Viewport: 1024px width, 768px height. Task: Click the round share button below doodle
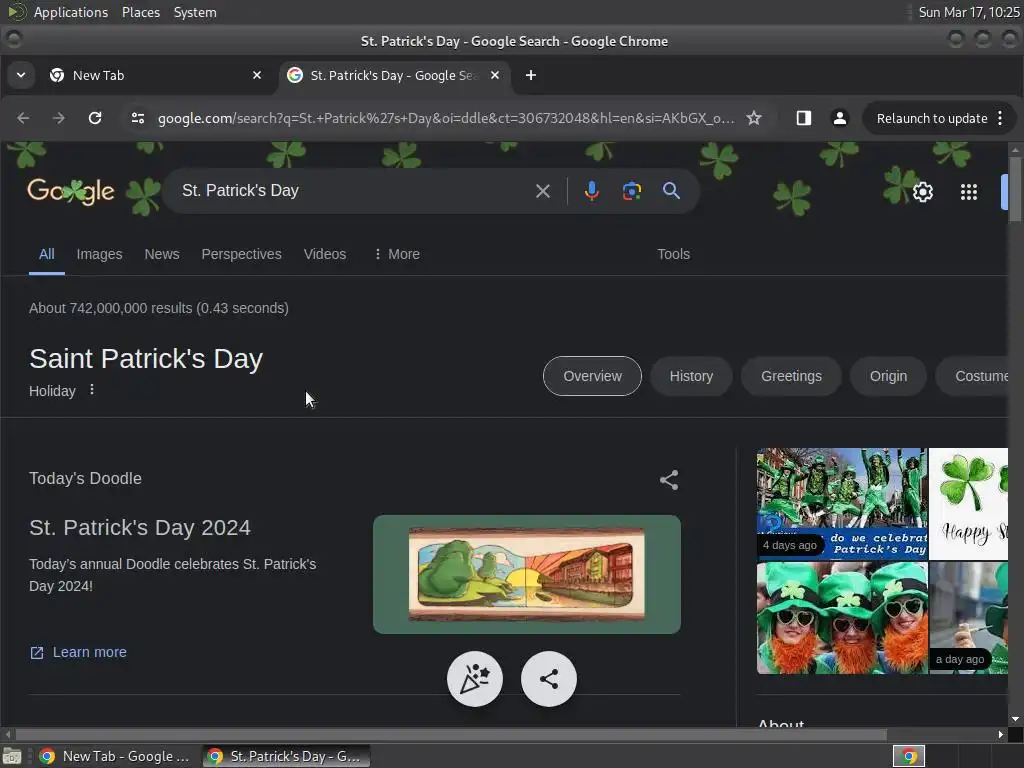(x=549, y=679)
